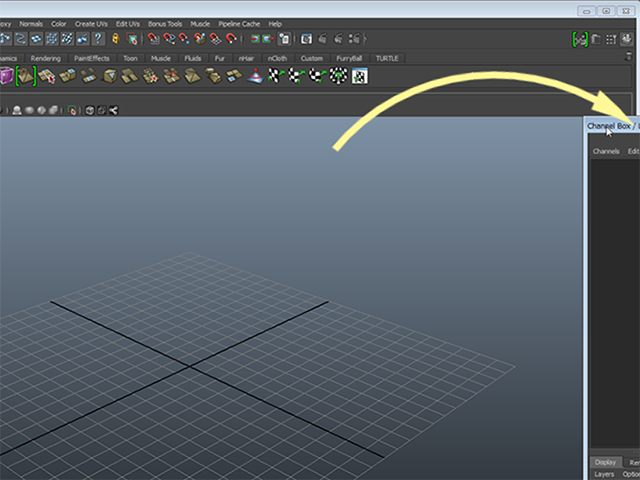The height and width of the screenshot is (480, 640).
Task: Click the green-bracketed pyramid shelf icon
Action: (26, 76)
